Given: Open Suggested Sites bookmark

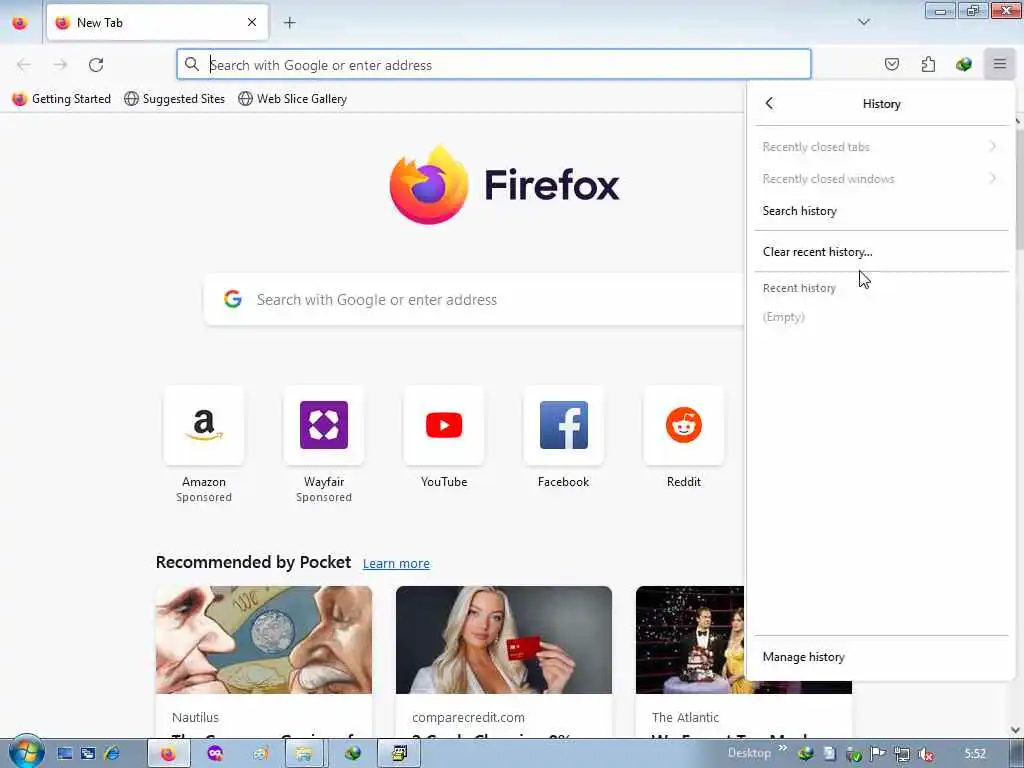Looking at the screenshot, I should [x=174, y=99].
